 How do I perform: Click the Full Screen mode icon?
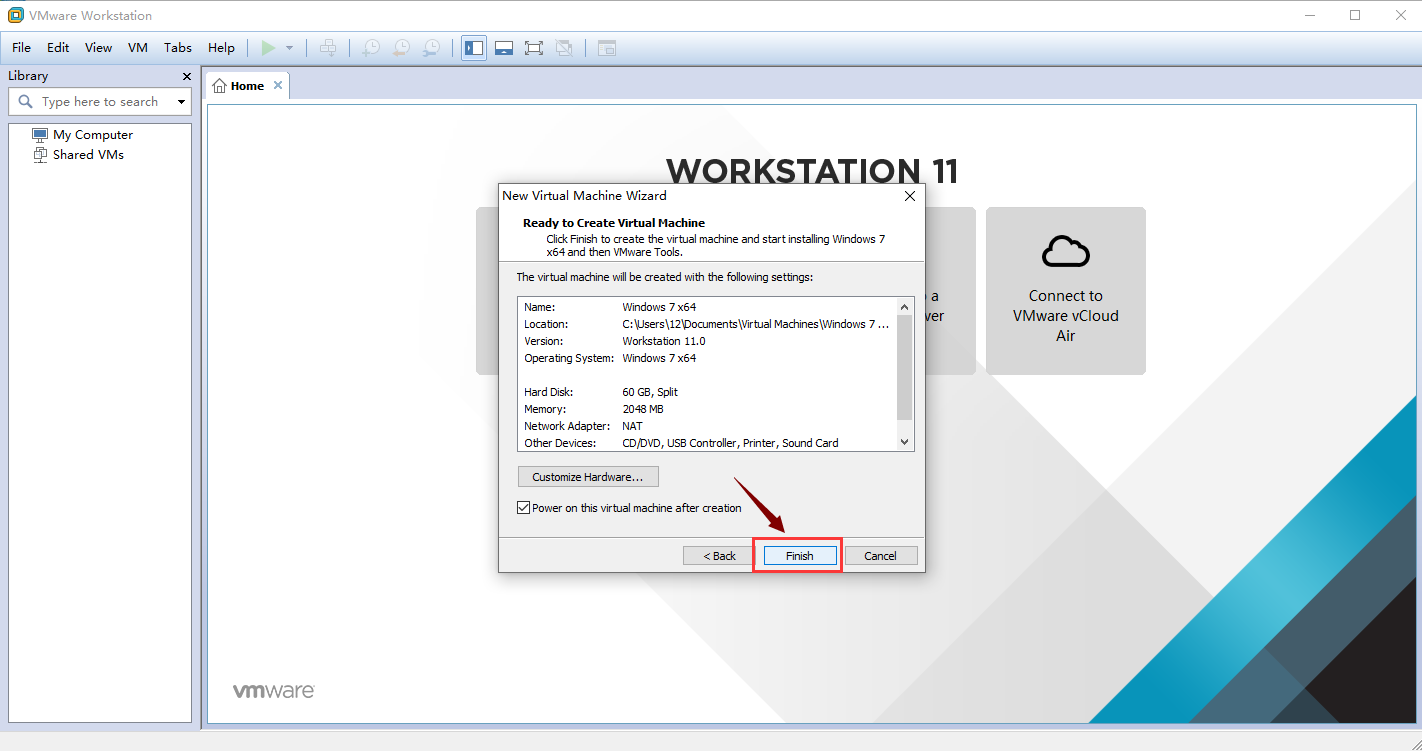click(534, 48)
